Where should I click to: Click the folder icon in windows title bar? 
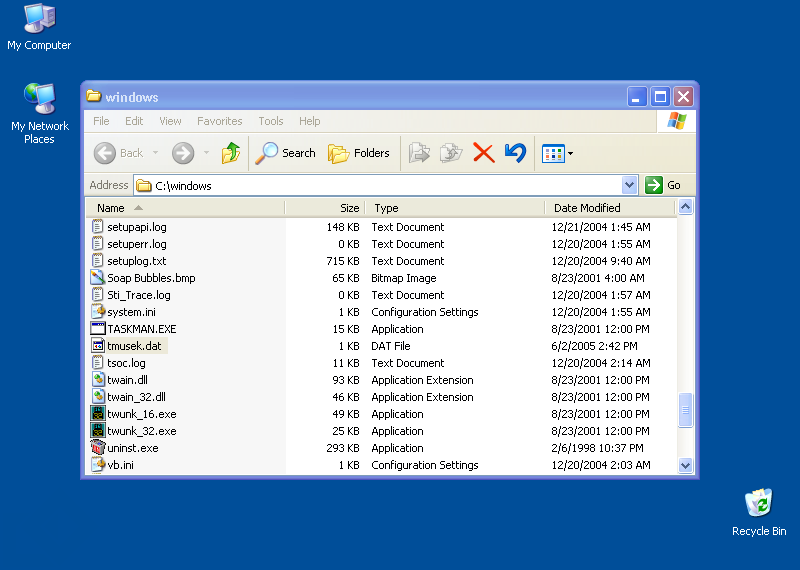coord(93,96)
